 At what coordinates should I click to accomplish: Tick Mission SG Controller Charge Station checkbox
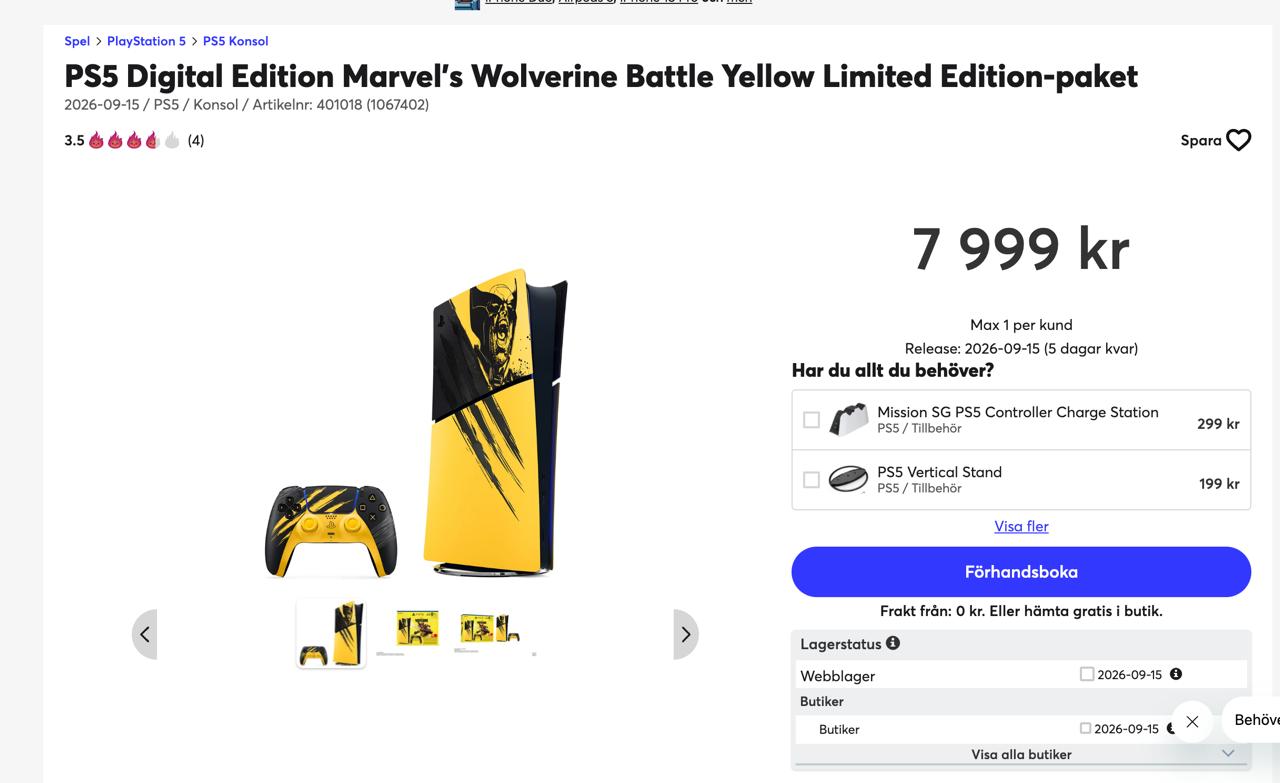coord(811,420)
